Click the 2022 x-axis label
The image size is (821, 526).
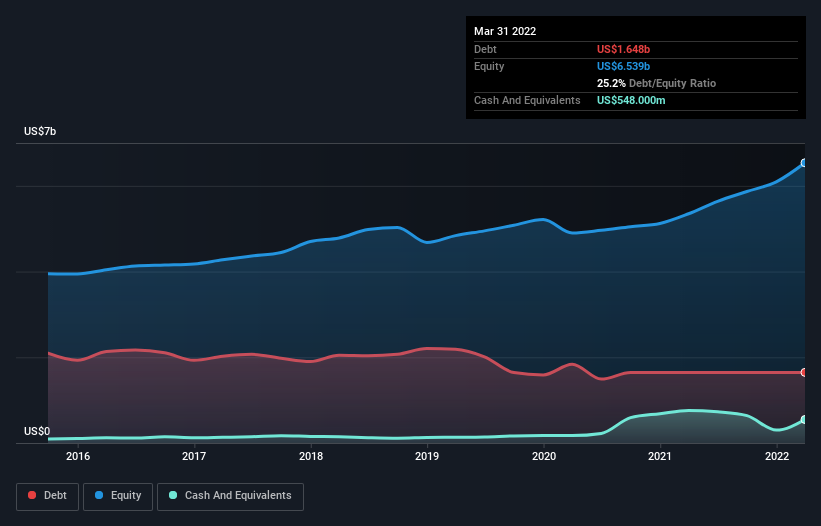click(777, 456)
